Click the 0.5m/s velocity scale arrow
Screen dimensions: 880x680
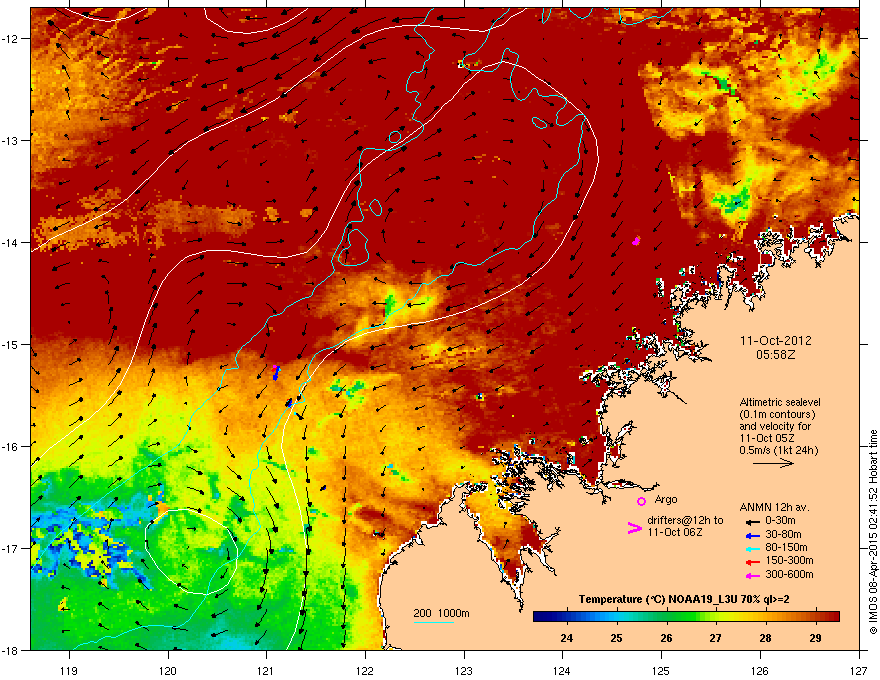pos(773,463)
